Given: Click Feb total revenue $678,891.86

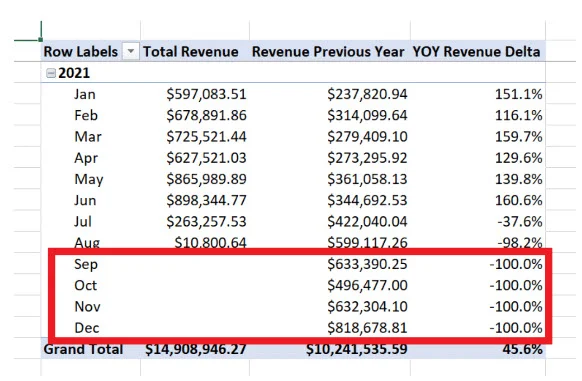Looking at the screenshot, I should 206,115.
